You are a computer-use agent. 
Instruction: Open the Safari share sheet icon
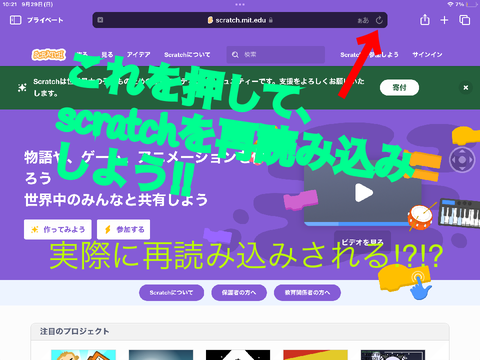click(425, 20)
